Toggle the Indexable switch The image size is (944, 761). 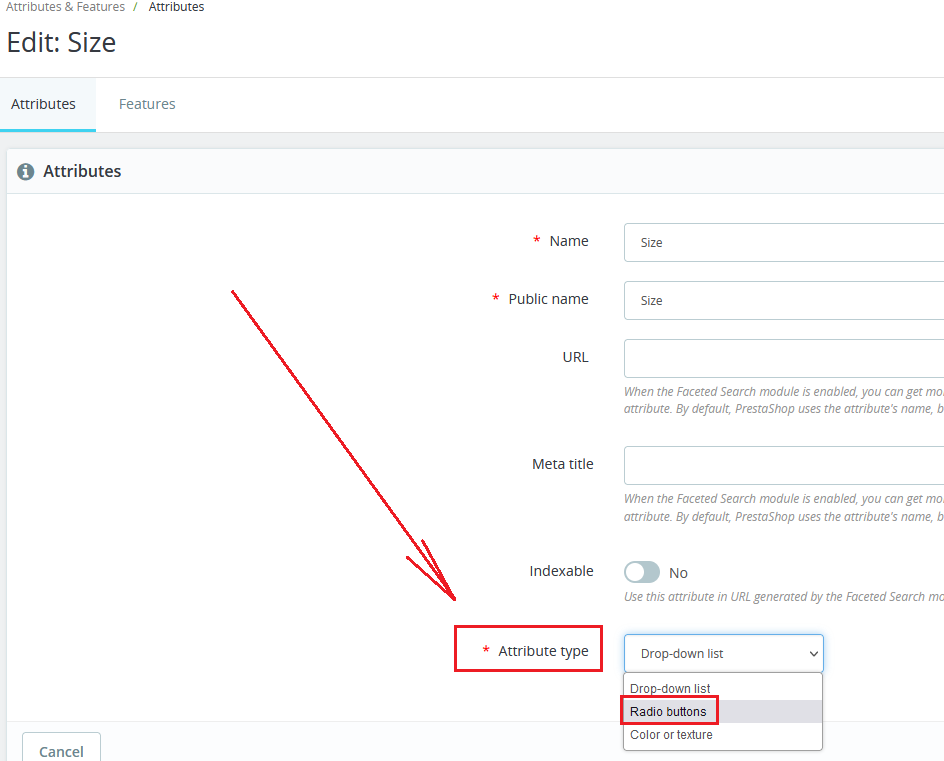(642, 572)
